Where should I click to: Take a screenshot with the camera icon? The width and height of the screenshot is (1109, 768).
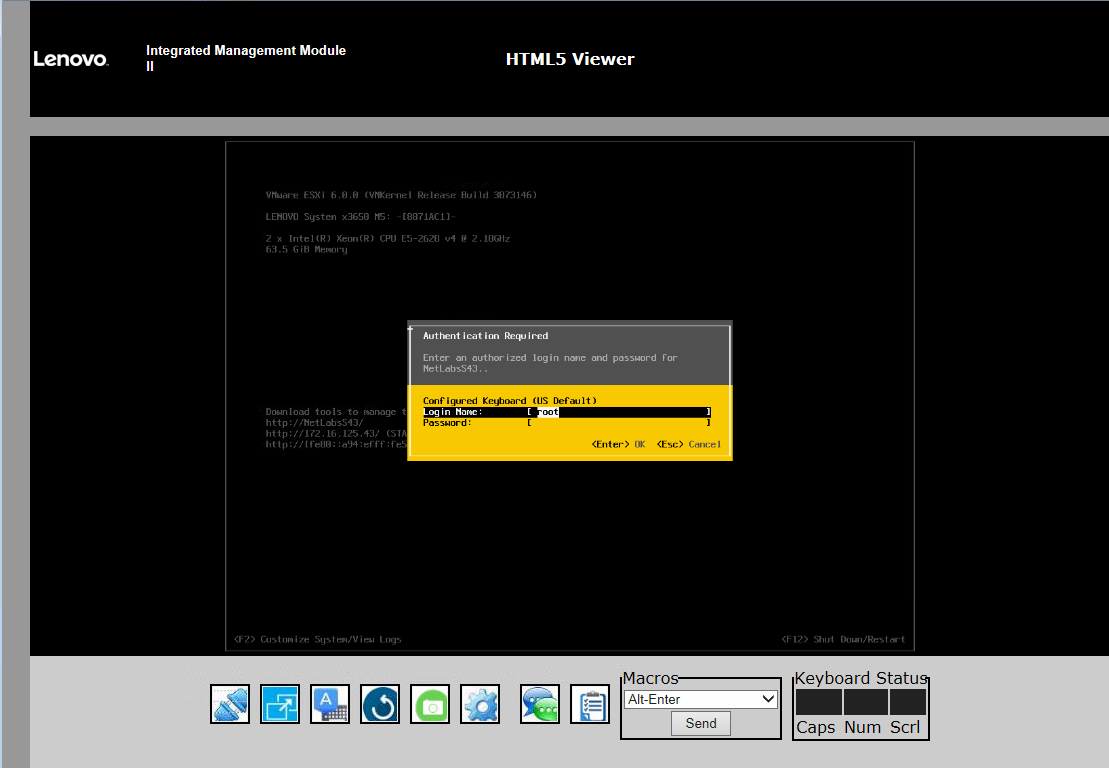coord(430,704)
